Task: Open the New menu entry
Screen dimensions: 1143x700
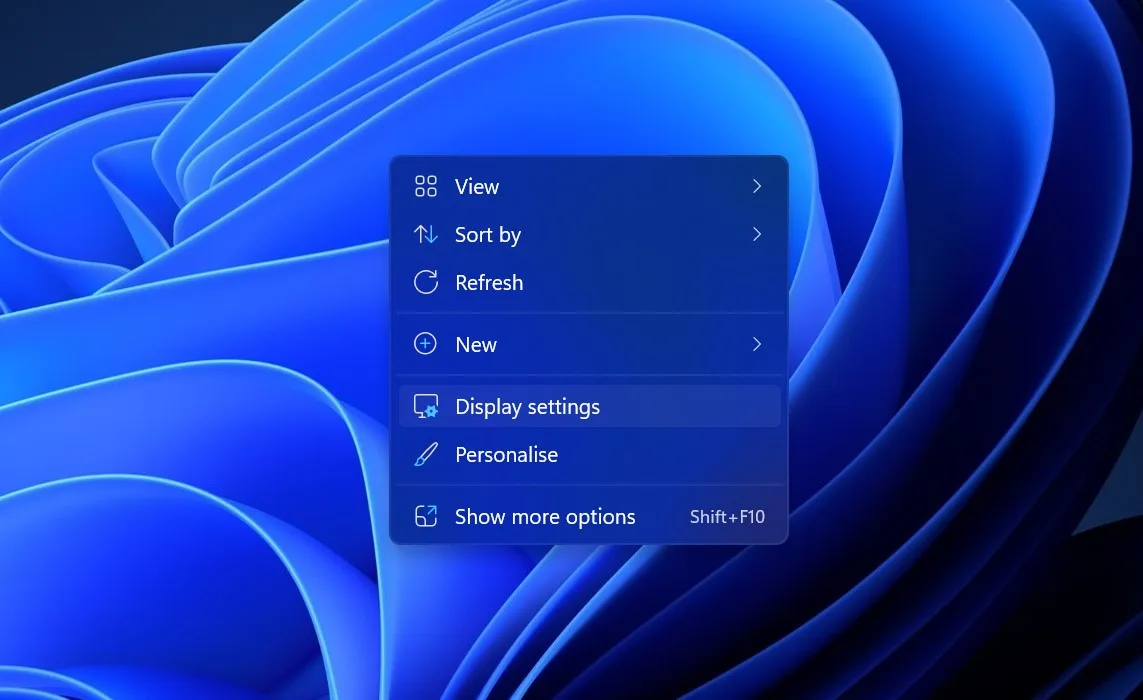Action: point(589,344)
